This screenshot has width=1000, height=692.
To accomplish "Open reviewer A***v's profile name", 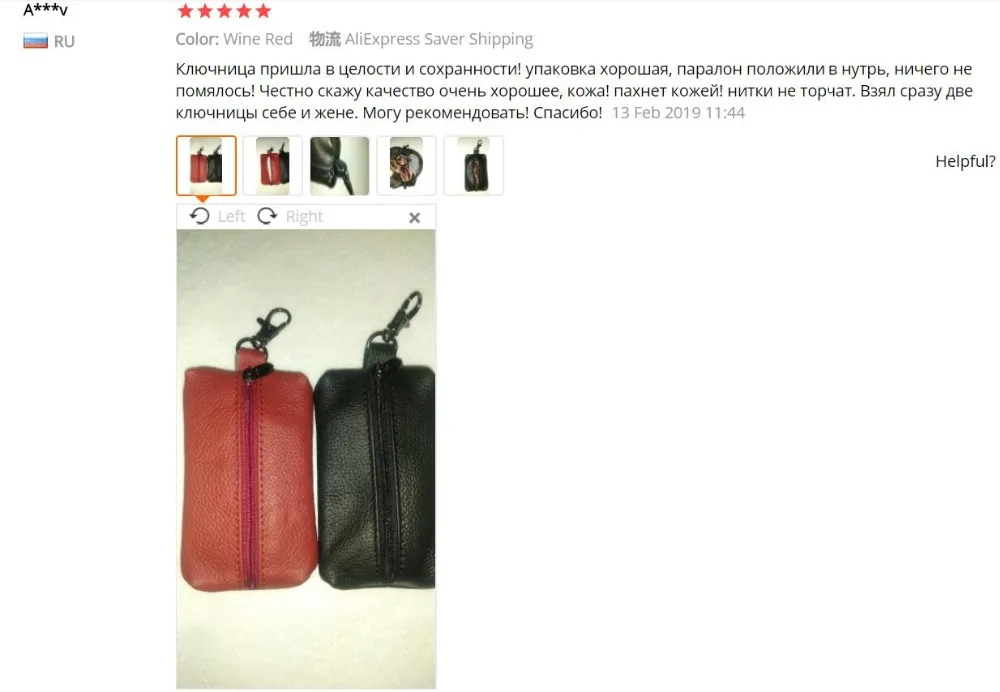I will [45, 10].
